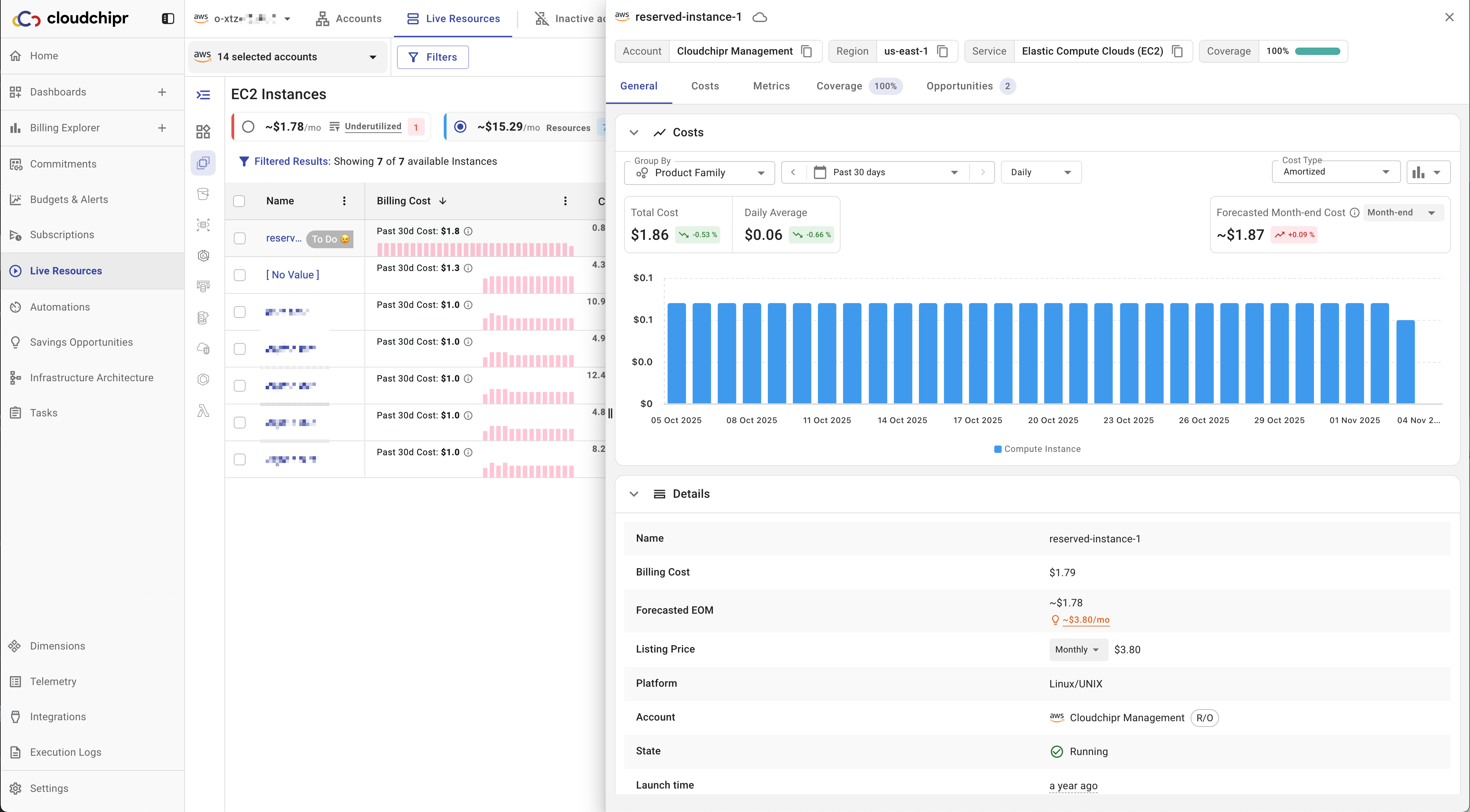Image resolution: width=1470 pixels, height=812 pixels.
Task: Click the Lambda icon in resource sidebar
Action: [203, 411]
